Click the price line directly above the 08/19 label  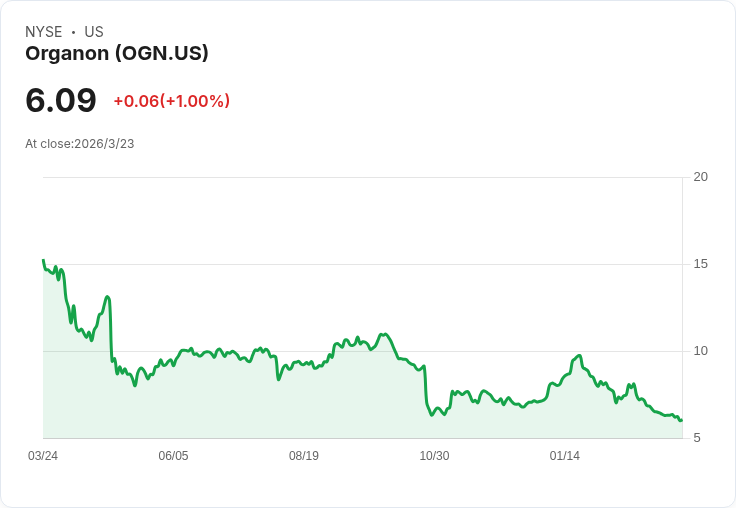point(304,361)
